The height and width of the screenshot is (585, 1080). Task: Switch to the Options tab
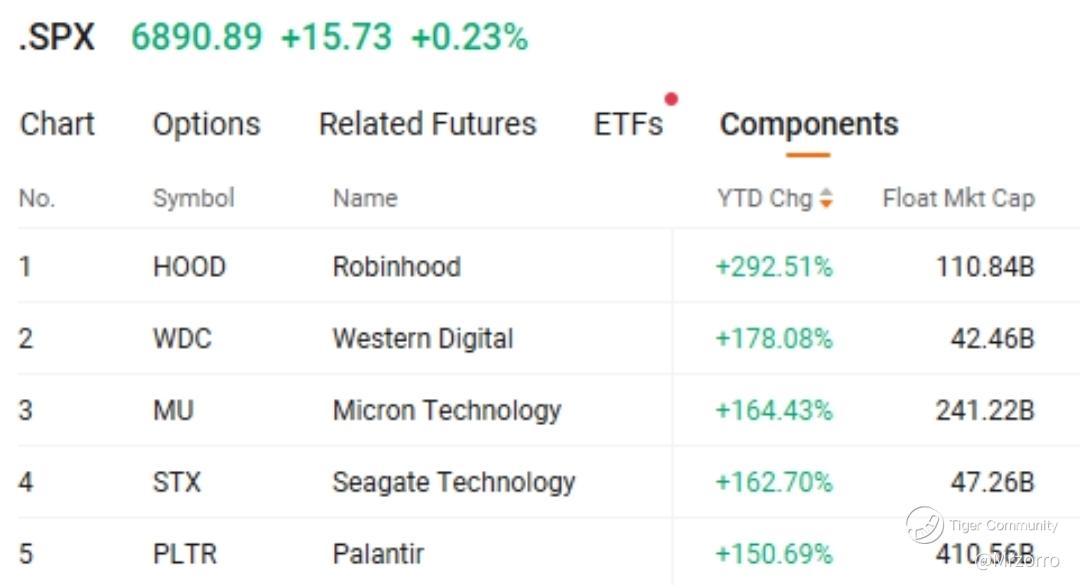pyautogui.click(x=206, y=125)
